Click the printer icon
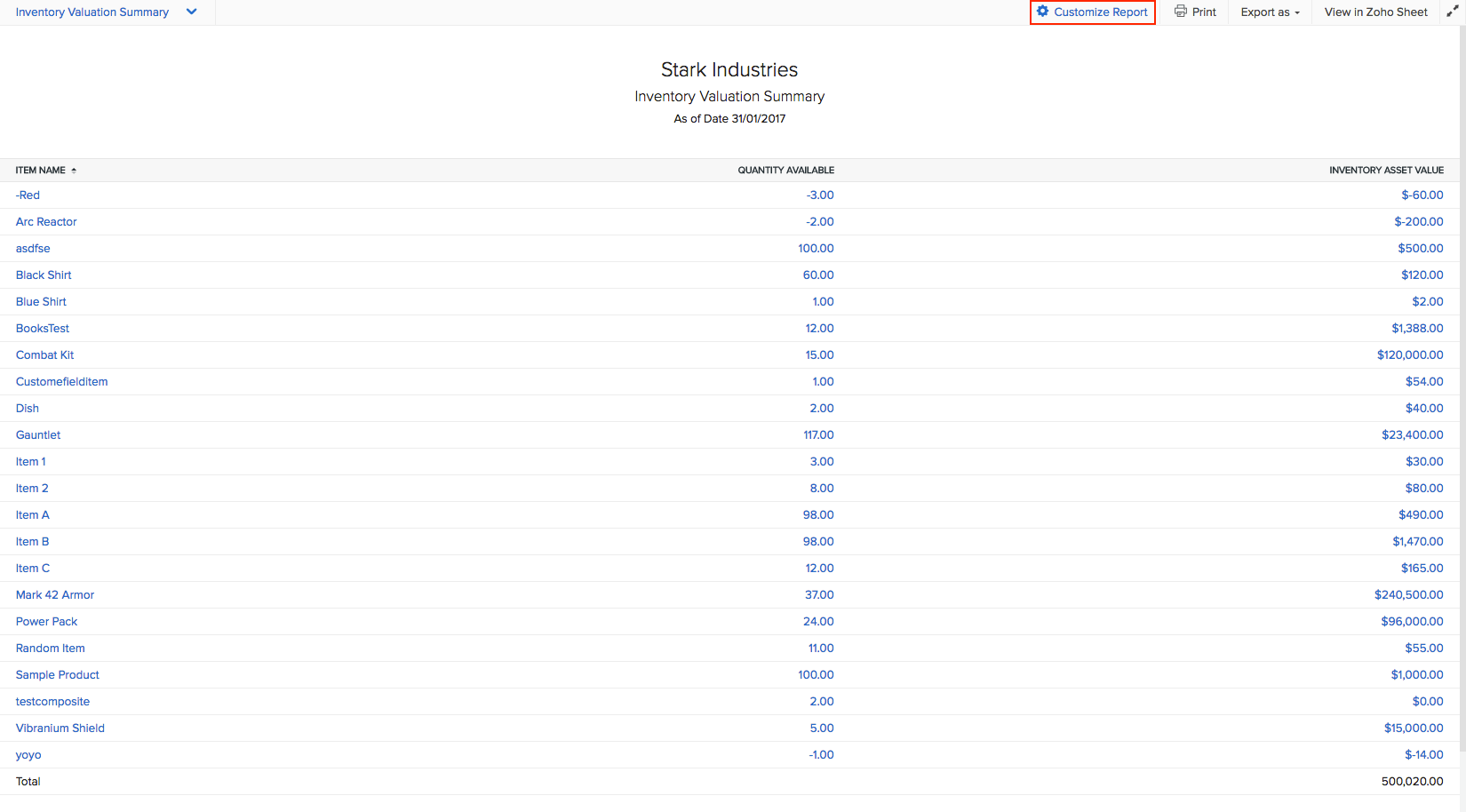 1180,12
